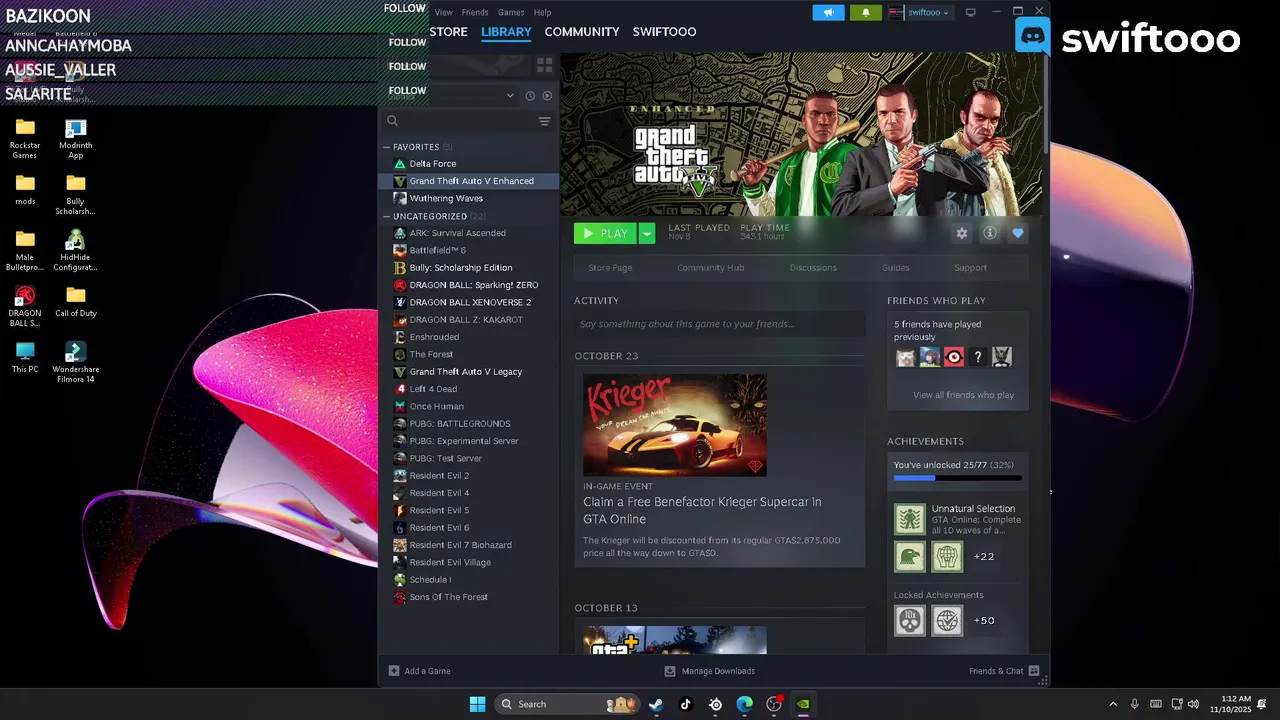
Task: Select the Call of Duty desktop folder
Action: coord(76,301)
